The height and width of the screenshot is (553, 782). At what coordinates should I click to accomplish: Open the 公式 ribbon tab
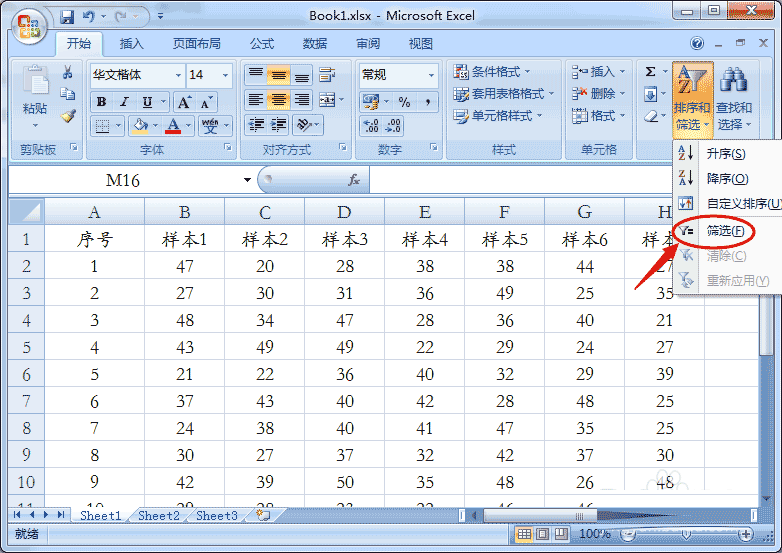262,44
